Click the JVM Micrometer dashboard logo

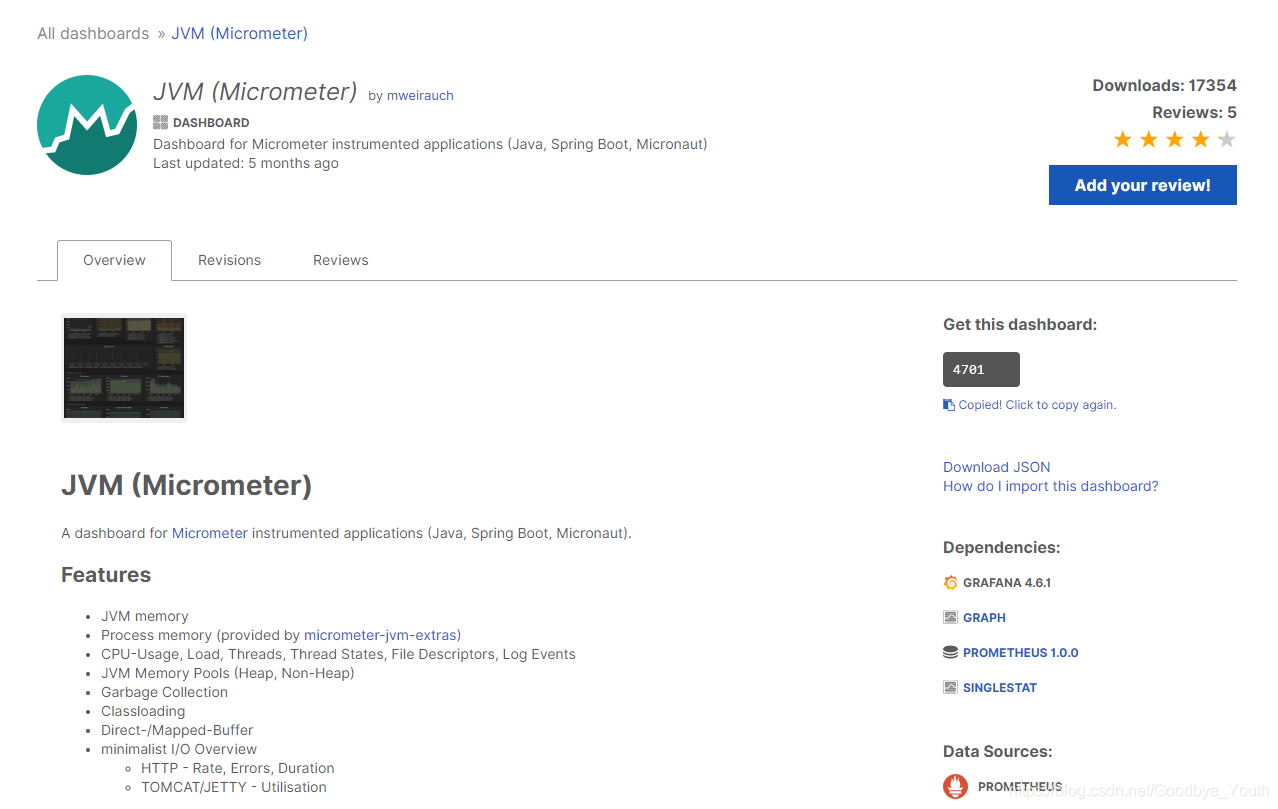[x=87, y=125]
